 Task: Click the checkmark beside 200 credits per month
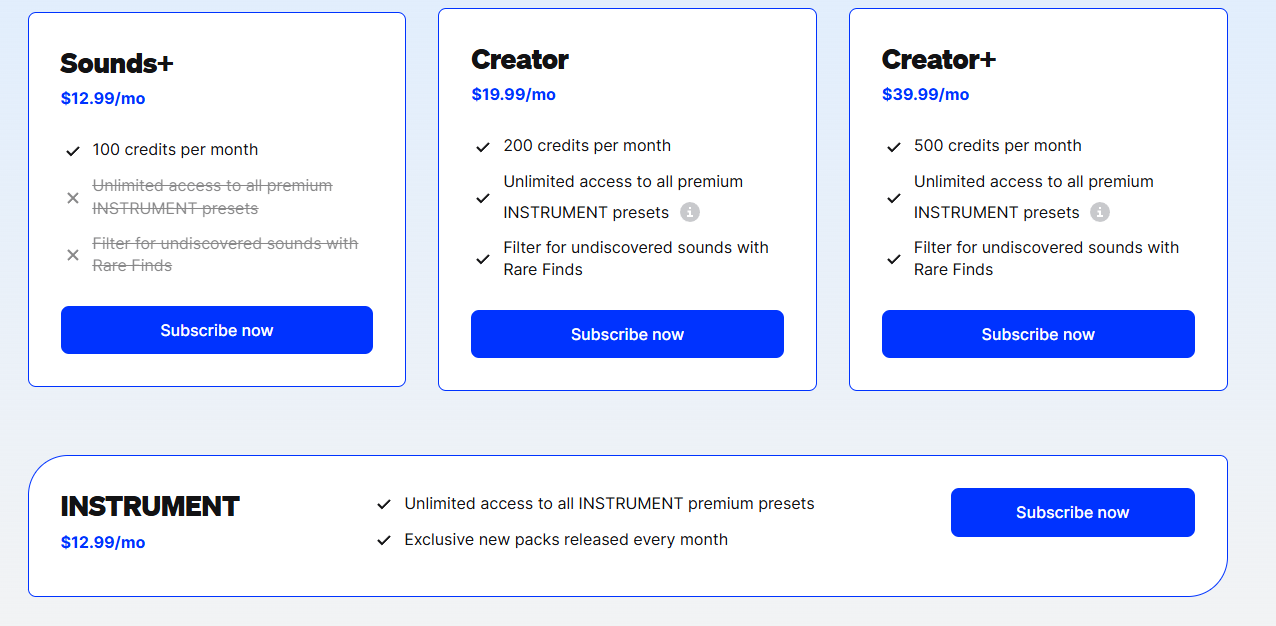pyautogui.click(x=483, y=145)
